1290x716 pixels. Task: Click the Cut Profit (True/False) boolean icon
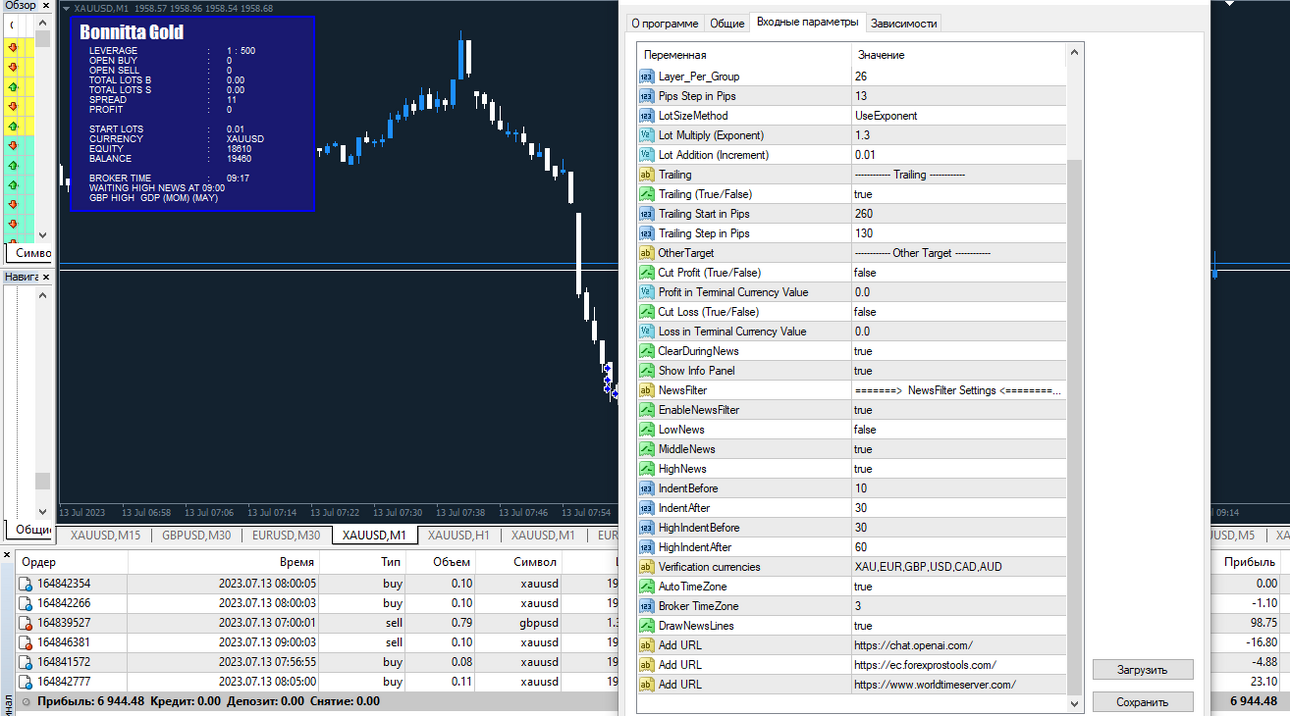tap(646, 273)
